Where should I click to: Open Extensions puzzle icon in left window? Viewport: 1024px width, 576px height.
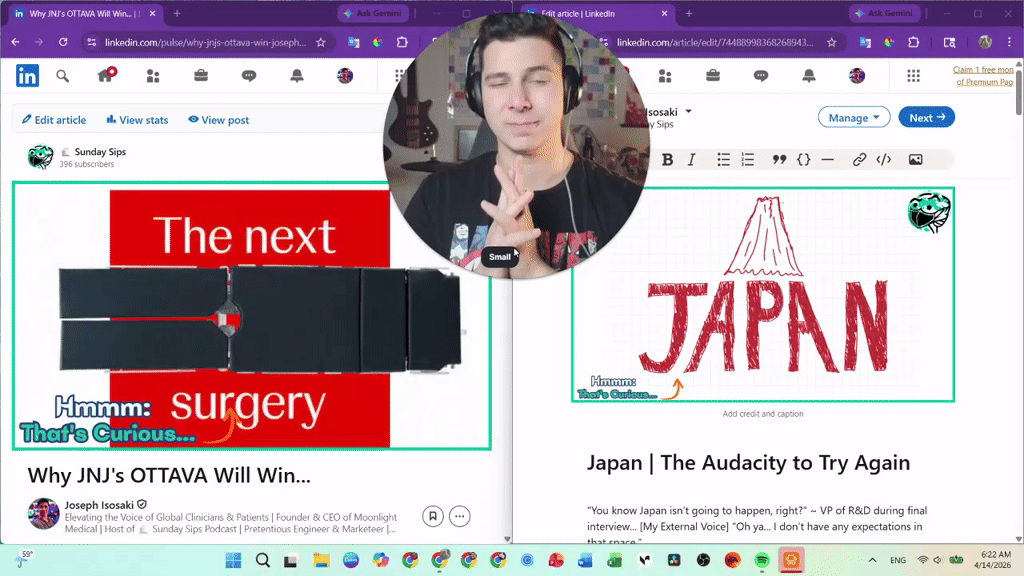pyautogui.click(x=402, y=42)
